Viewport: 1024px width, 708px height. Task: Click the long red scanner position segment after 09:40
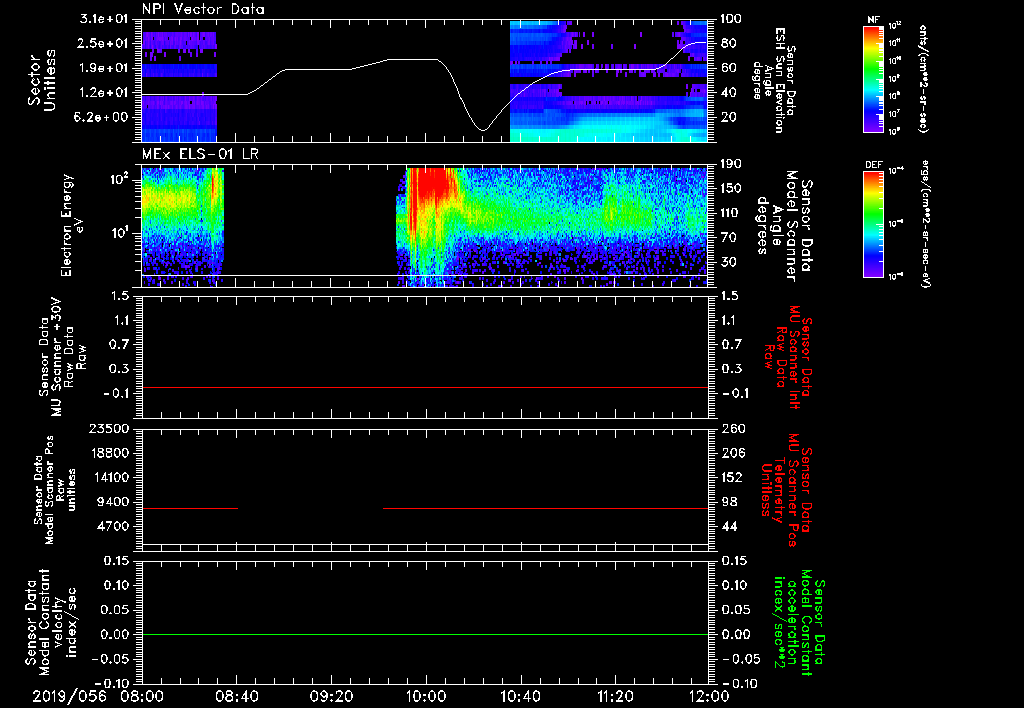545,508
